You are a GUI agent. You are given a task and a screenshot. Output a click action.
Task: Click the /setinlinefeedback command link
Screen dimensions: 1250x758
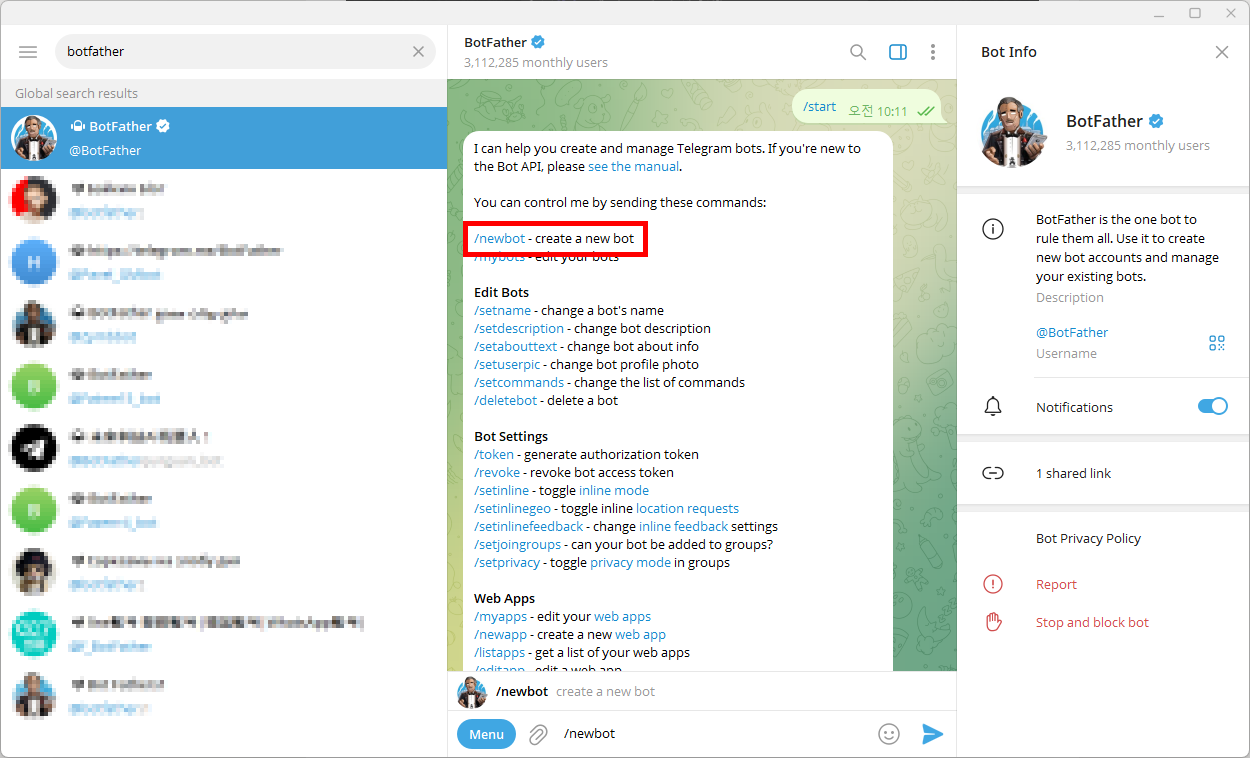coord(528,526)
